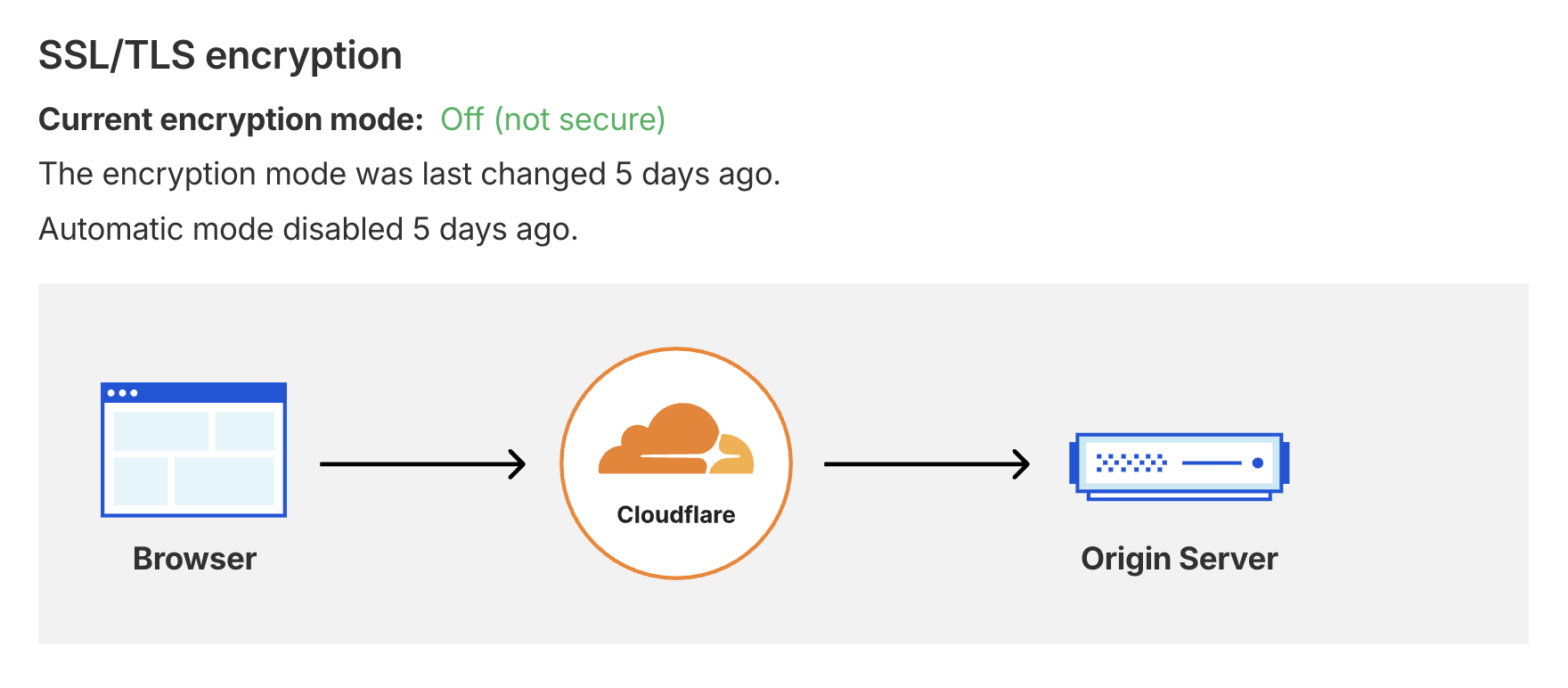Click the 'Origin Server' label
Screen dimensions: 1568x688
click(x=1180, y=559)
